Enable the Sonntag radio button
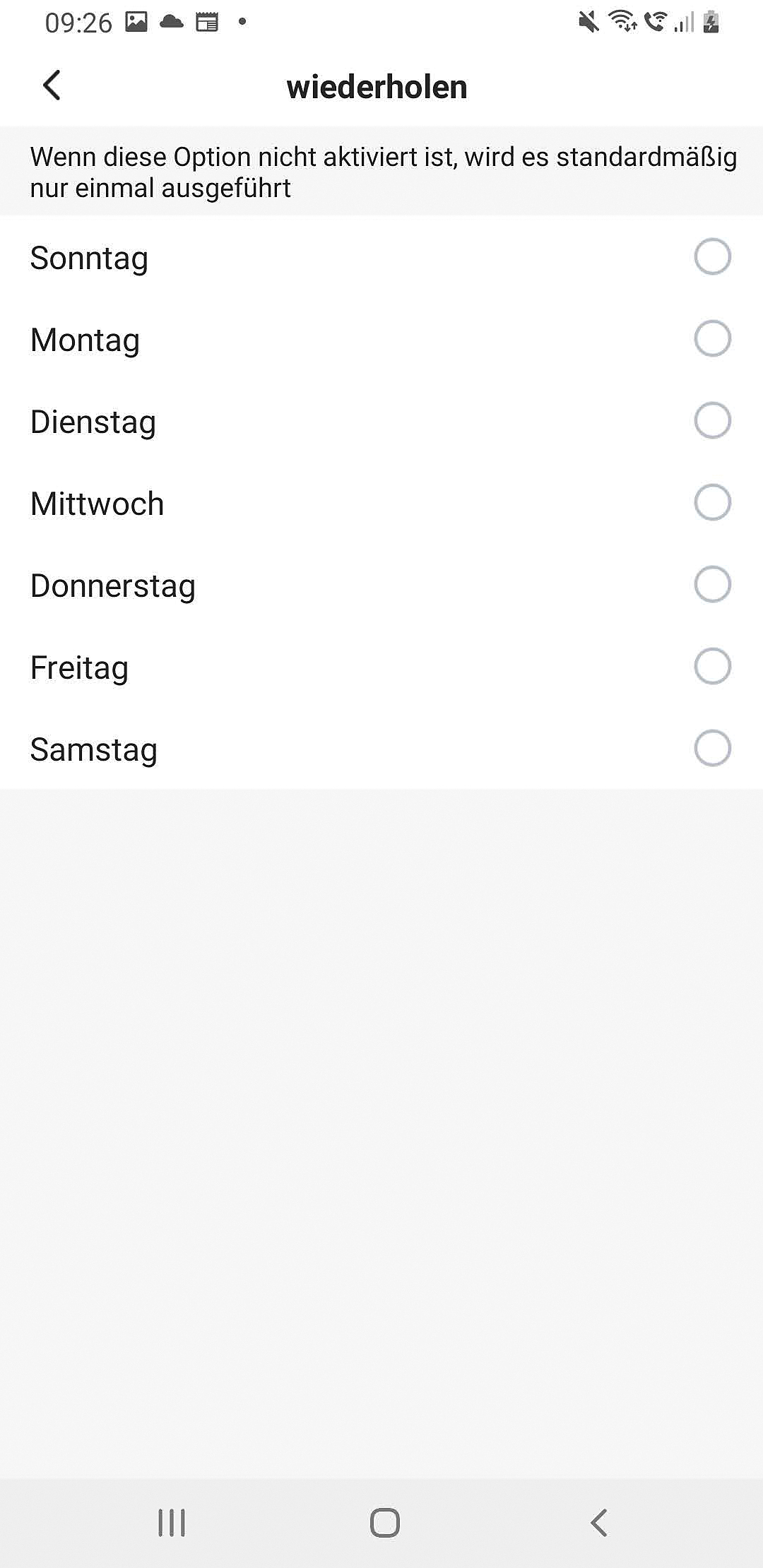 [712, 256]
